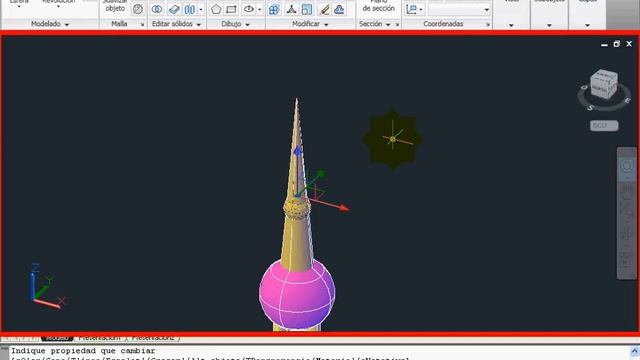Open the SCU menu under ViewCube
Image resolution: width=640 pixels, height=360 pixels.
(604, 126)
